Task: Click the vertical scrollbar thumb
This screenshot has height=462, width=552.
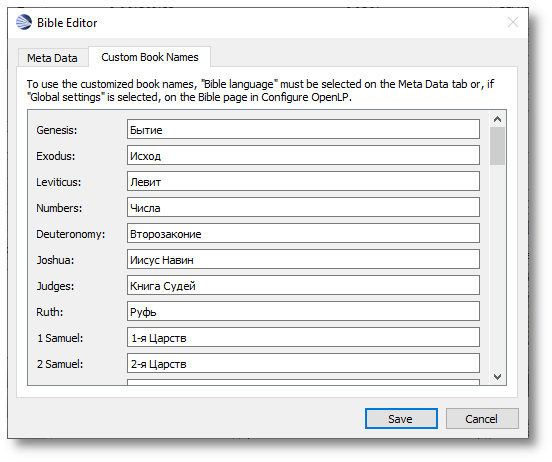Action: pos(497,146)
